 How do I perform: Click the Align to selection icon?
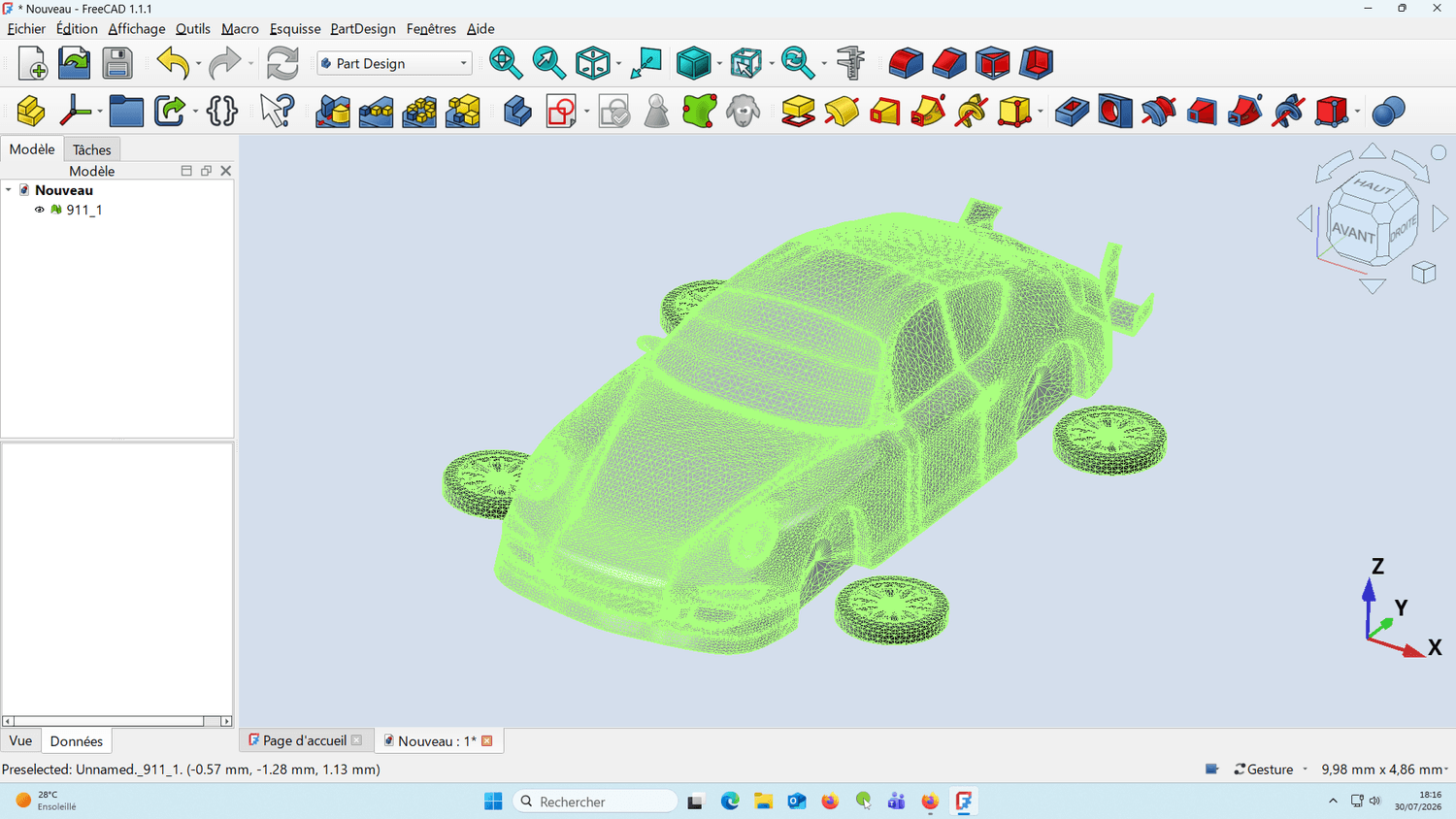point(645,63)
